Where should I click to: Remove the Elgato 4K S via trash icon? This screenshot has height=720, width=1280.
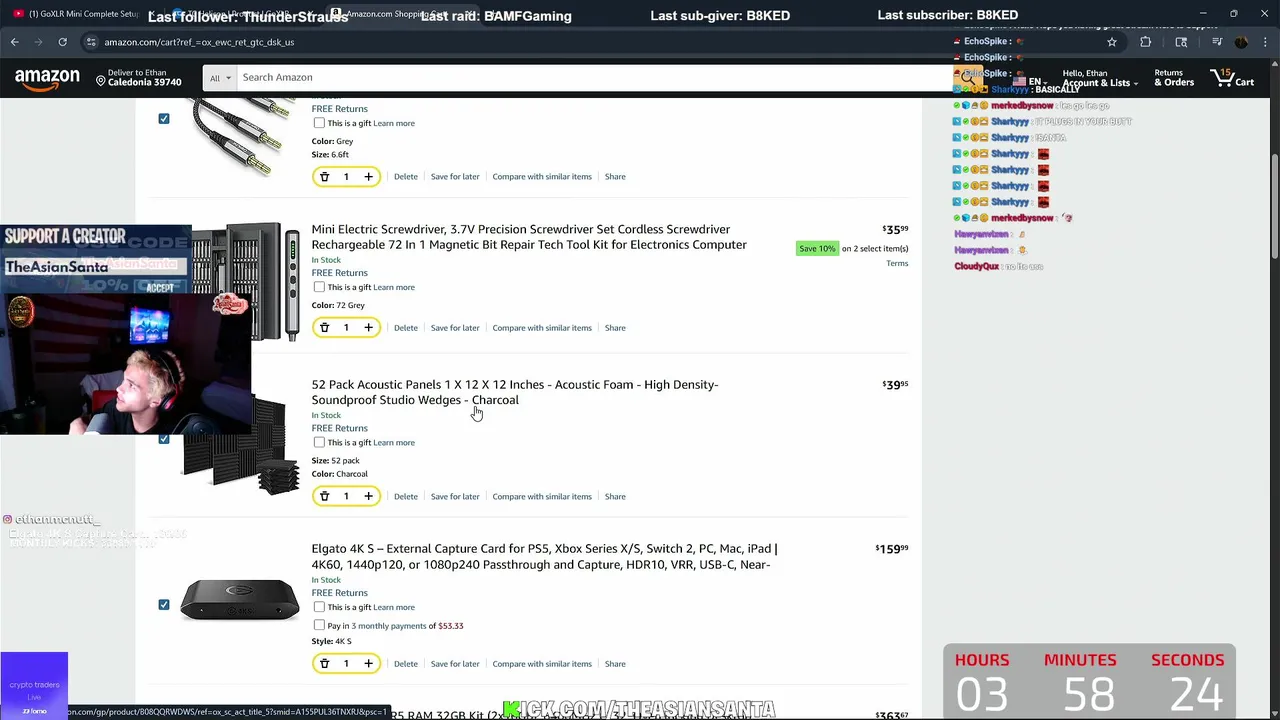(324, 664)
